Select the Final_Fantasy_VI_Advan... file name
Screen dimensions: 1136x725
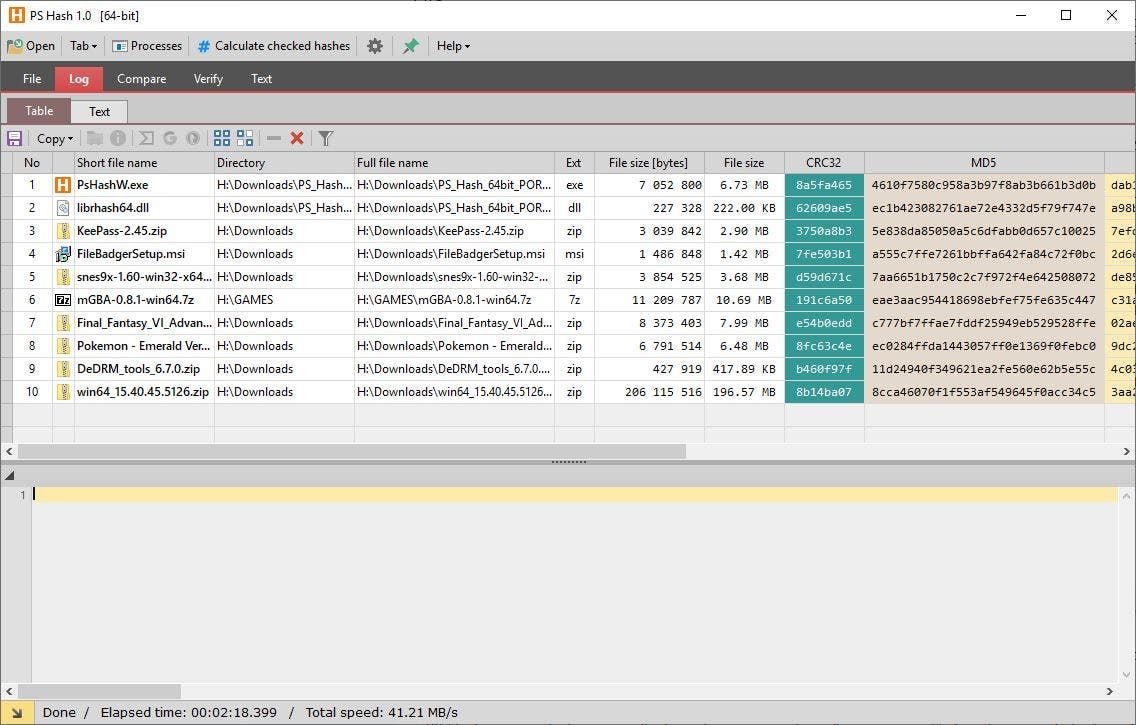(144, 323)
